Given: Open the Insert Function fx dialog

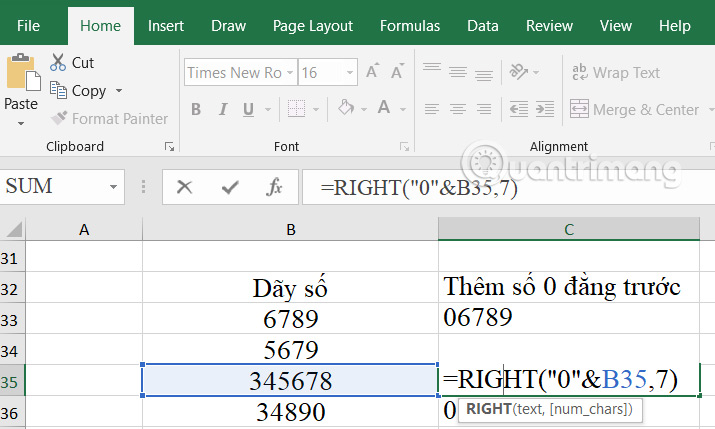Looking at the screenshot, I should click(x=274, y=186).
